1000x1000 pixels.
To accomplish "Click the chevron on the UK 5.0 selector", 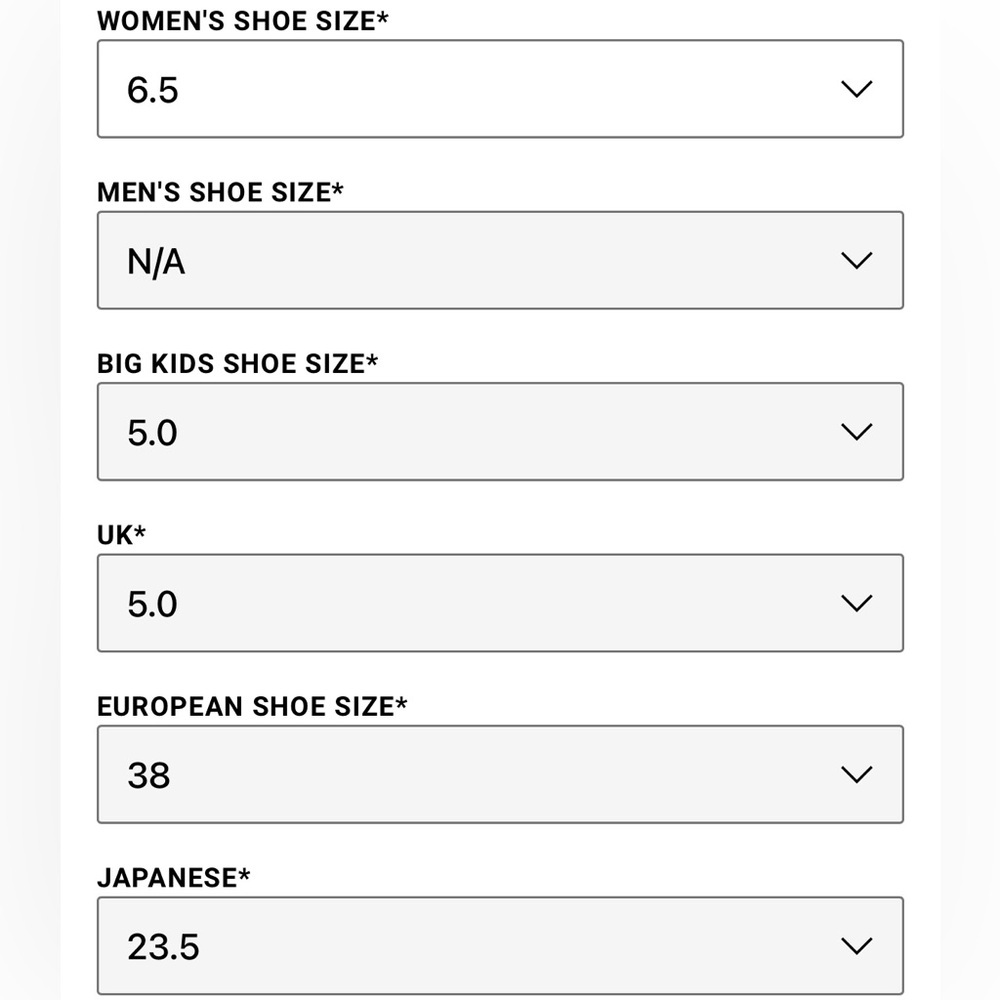I will pyautogui.click(x=855, y=603).
